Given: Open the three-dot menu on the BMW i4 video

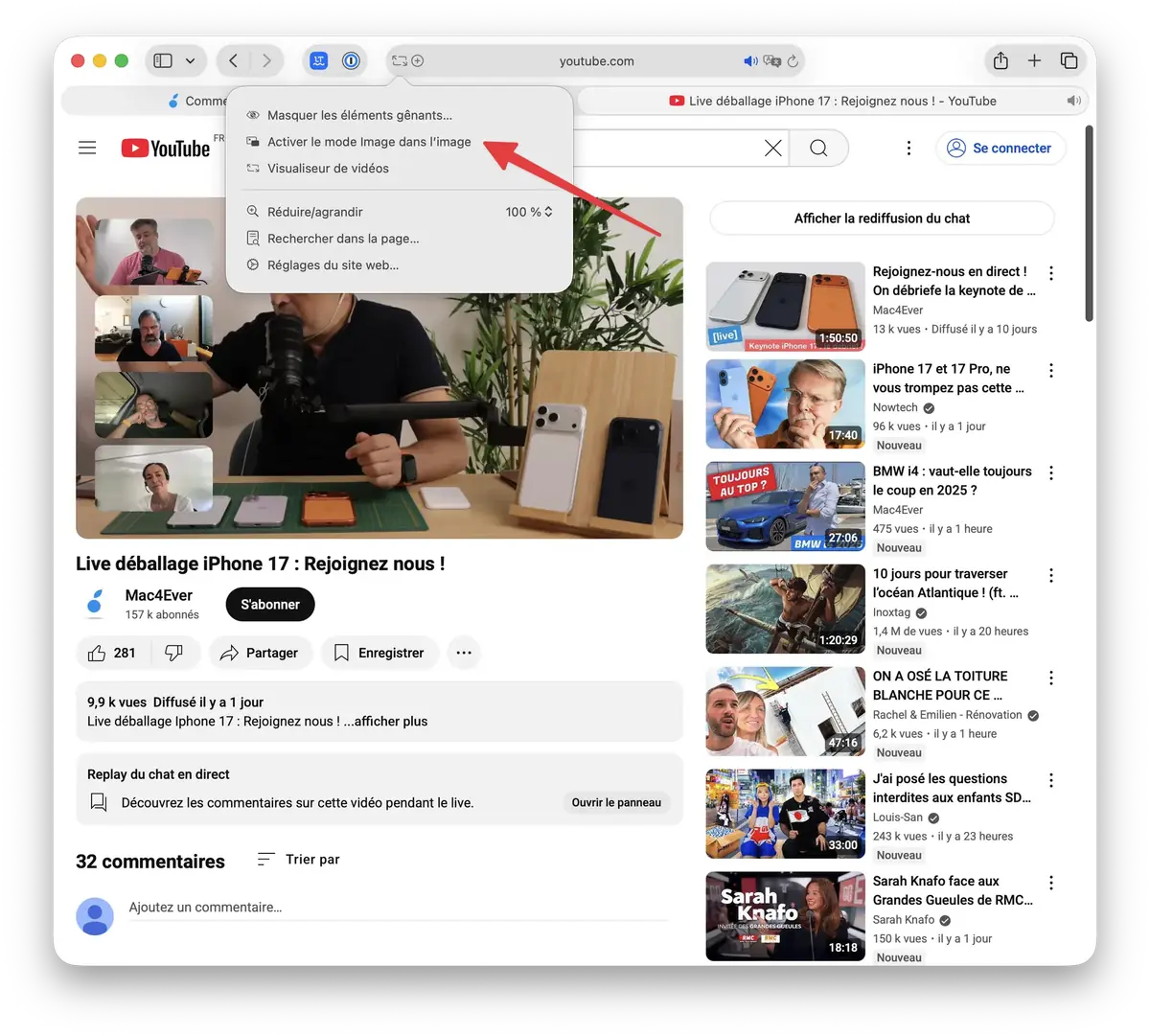Looking at the screenshot, I should click(x=1050, y=472).
